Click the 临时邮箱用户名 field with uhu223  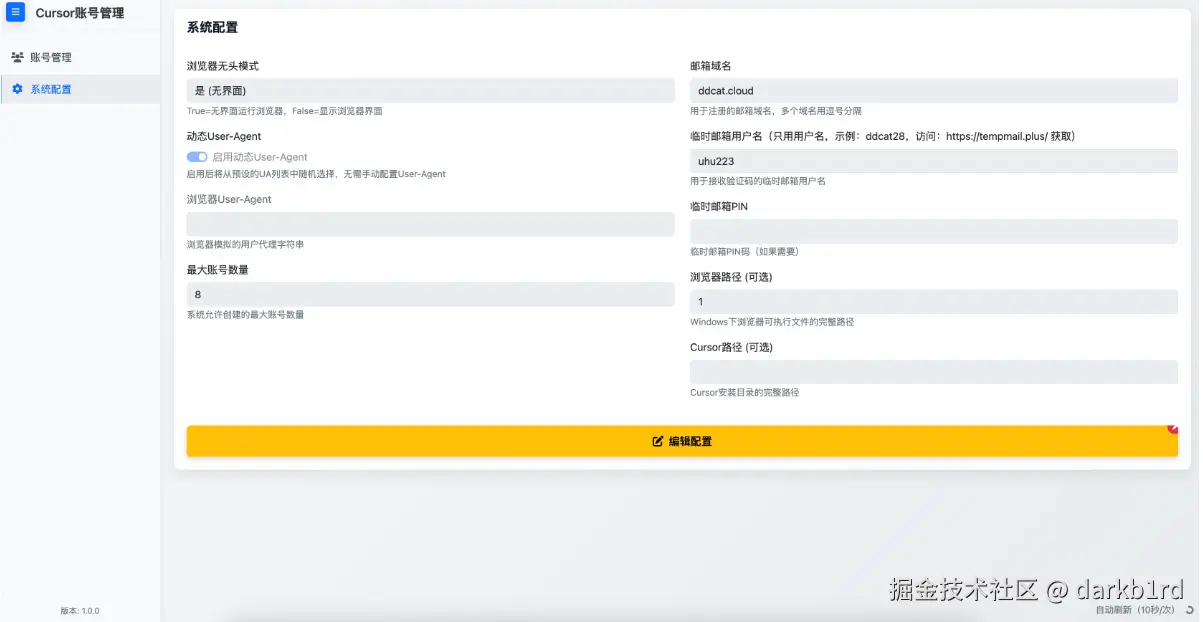934,161
